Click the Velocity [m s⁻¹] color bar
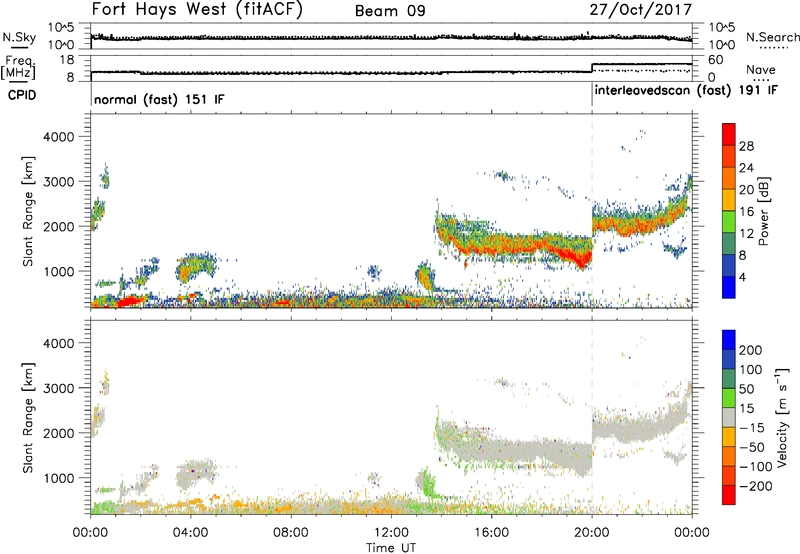This screenshot has height=554, width=800. [729, 417]
